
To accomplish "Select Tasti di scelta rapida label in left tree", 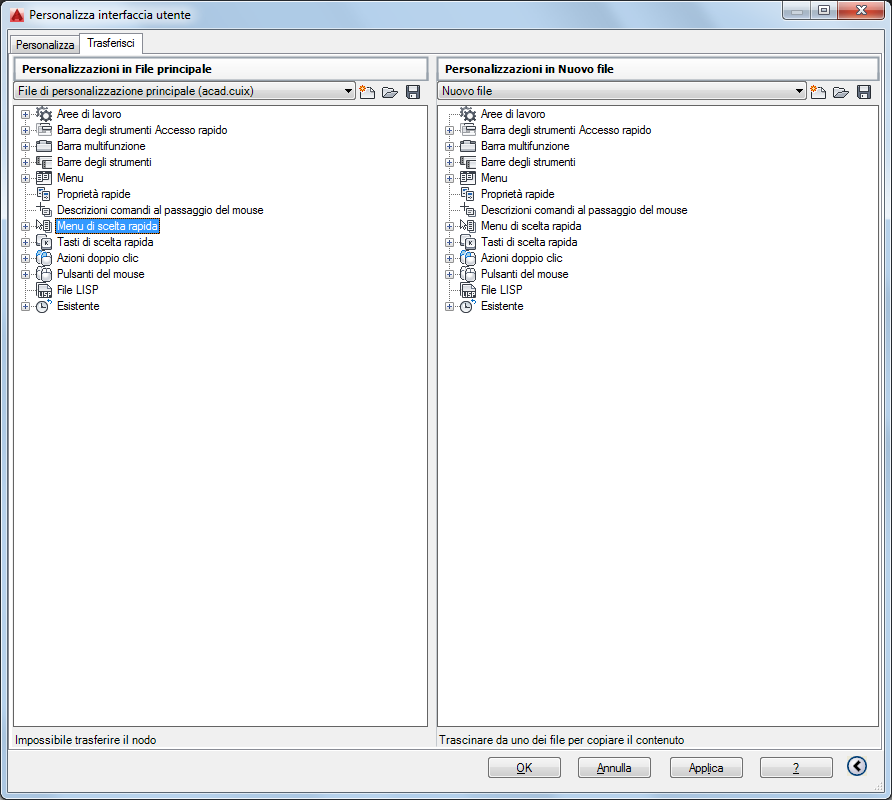I will pyautogui.click(x=105, y=242).
